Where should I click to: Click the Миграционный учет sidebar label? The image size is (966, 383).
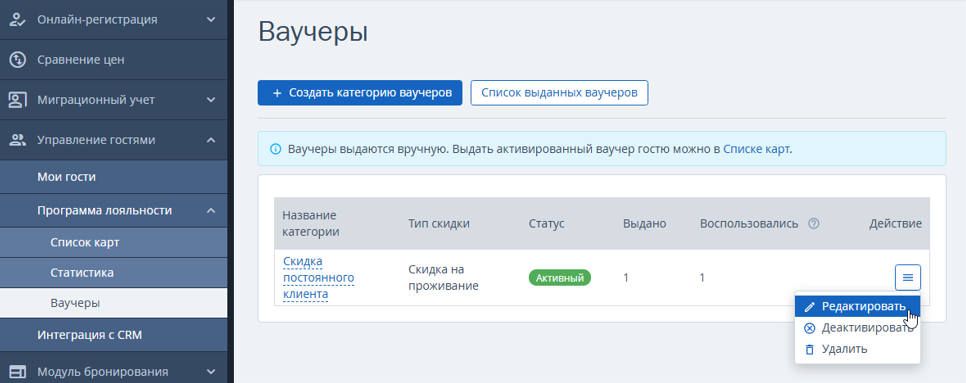pyautogui.click(x=96, y=100)
